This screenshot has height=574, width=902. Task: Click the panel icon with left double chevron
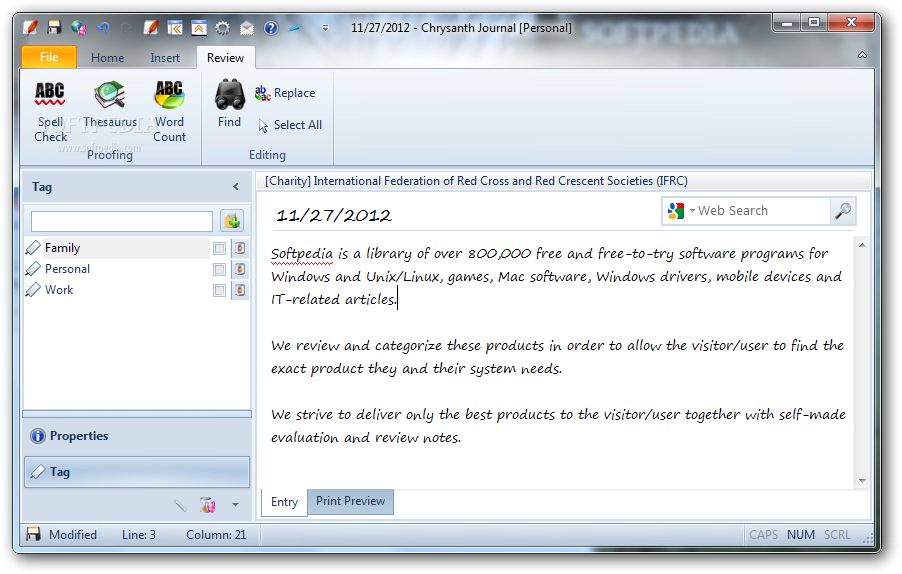[175, 27]
